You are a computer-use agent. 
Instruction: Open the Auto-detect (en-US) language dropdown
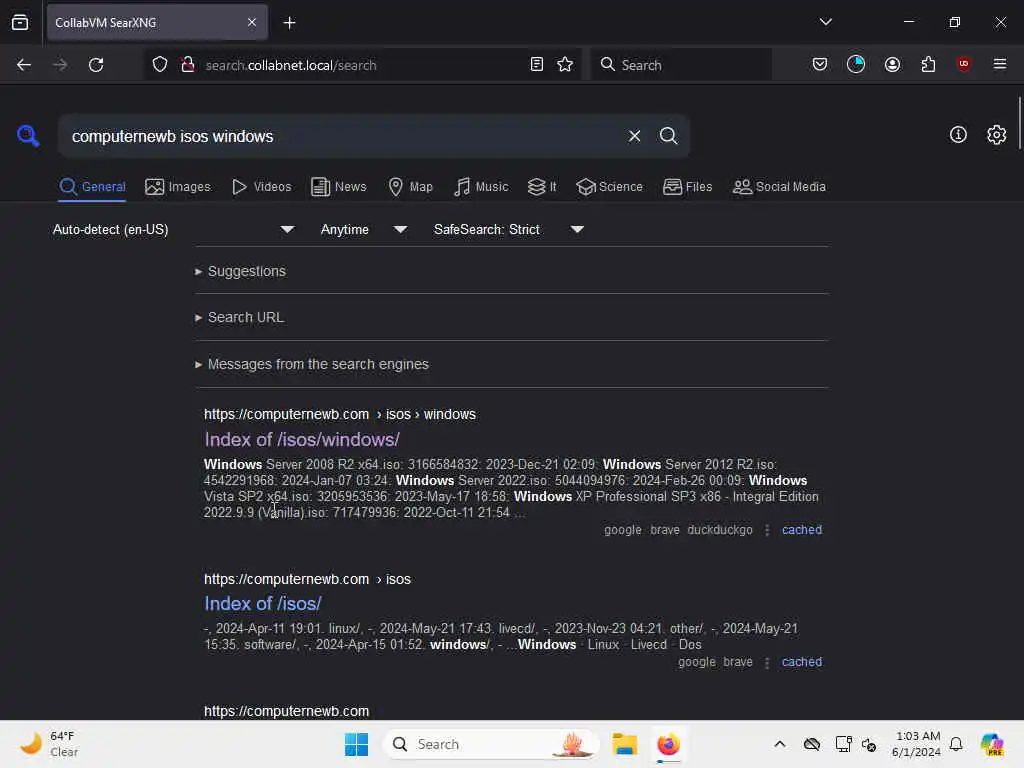click(x=173, y=229)
